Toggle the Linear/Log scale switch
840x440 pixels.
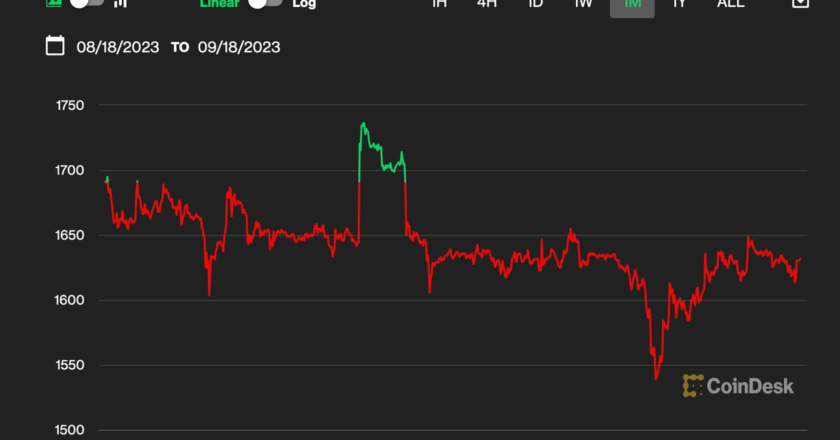264,3
